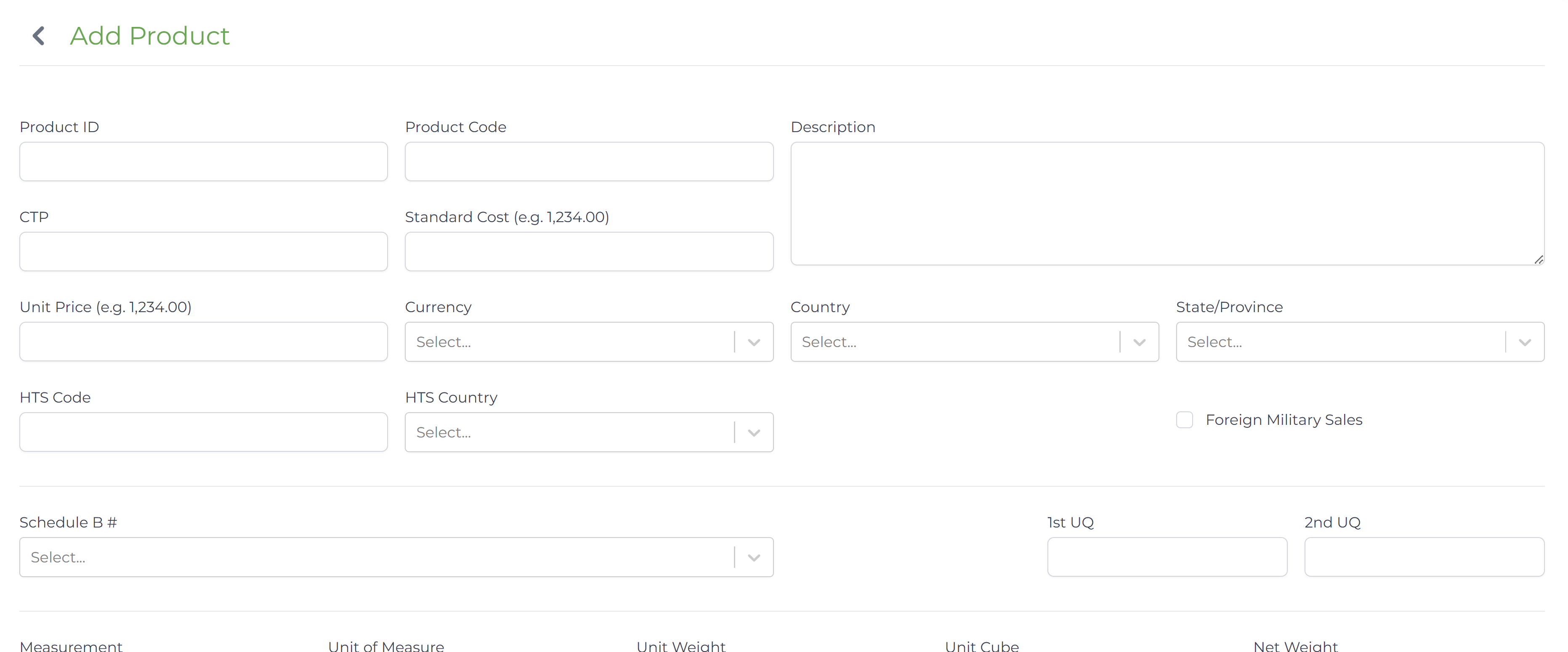Click the back arrow icon
The height and width of the screenshot is (652, 1568).
tap(39, 36)
